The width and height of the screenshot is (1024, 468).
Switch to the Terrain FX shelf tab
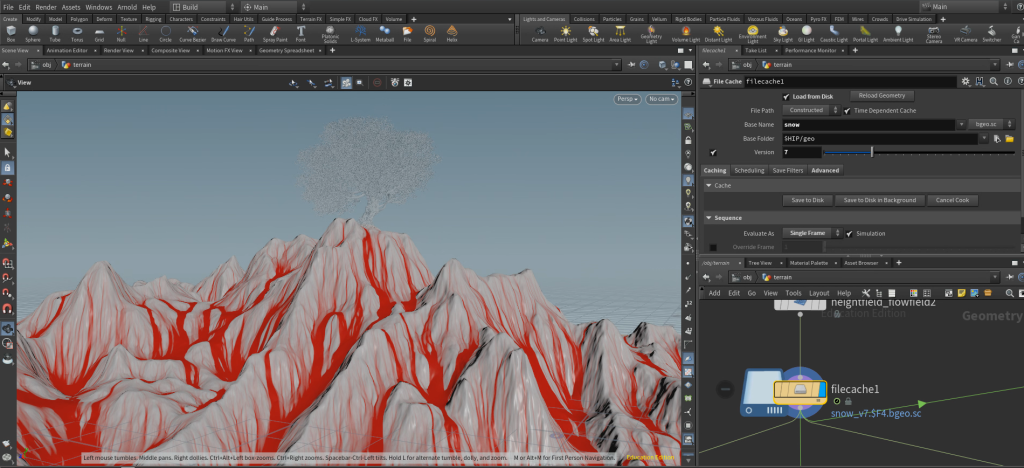(310, 19)
